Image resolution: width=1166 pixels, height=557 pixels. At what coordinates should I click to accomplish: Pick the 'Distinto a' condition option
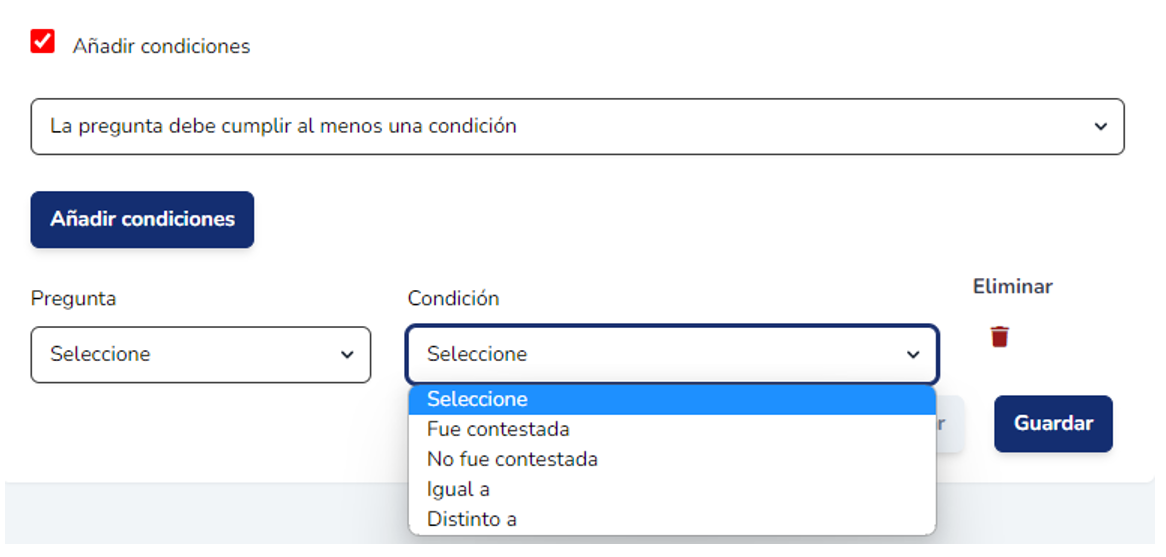pyautogui.click(x=471, y=519)
